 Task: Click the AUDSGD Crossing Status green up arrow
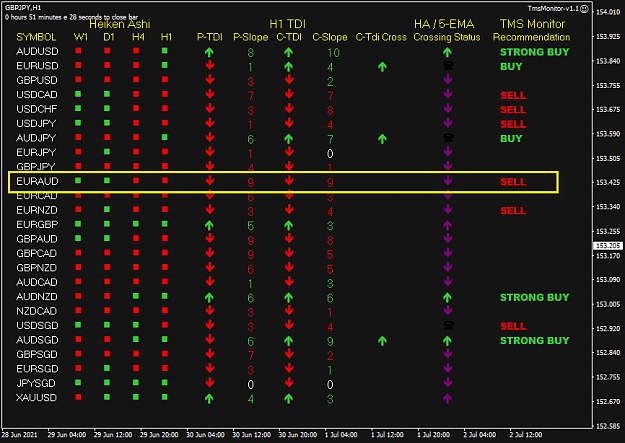(x=447, y=341)
